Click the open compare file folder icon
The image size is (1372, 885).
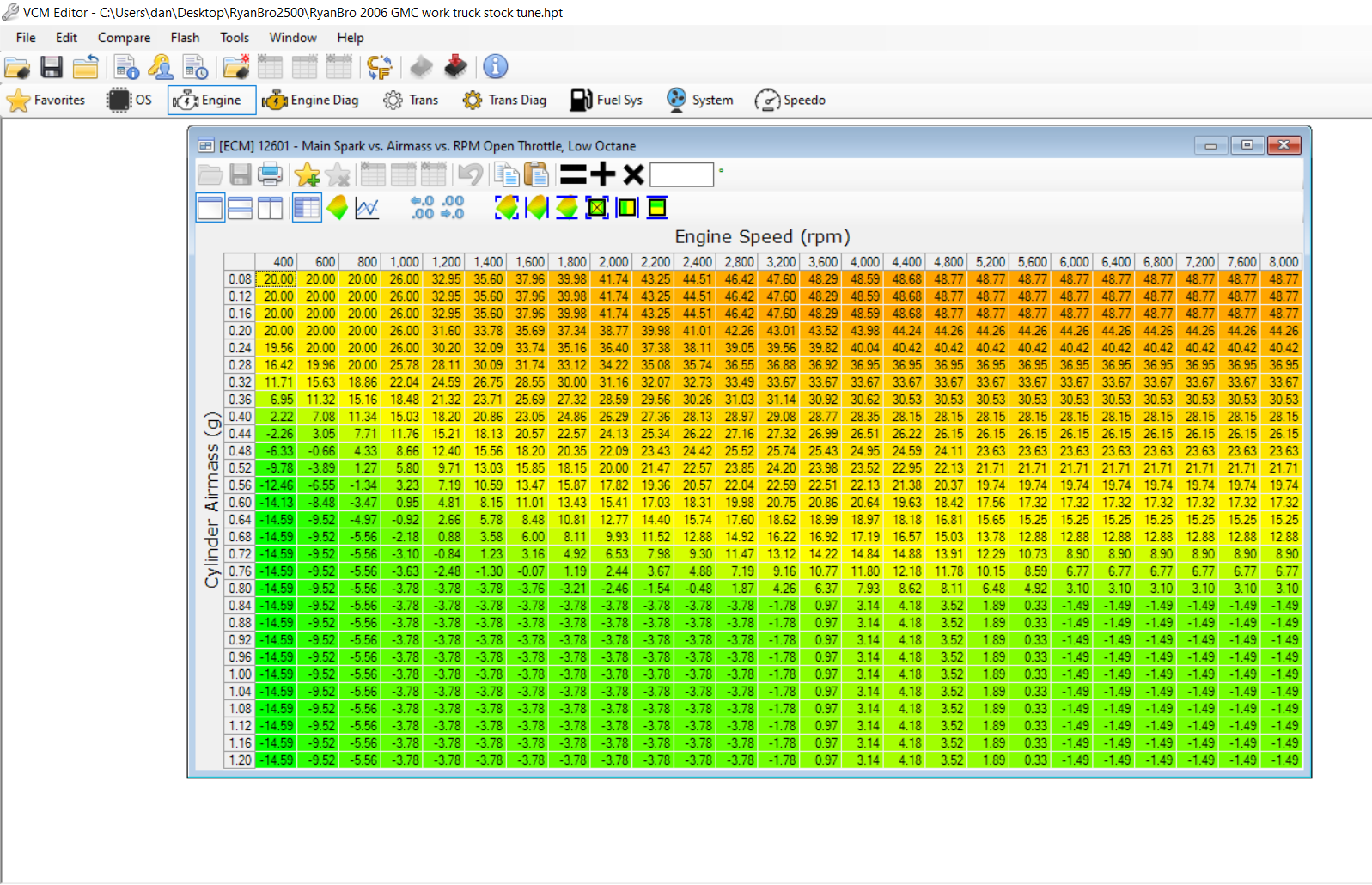pyautogui.click(x=235, y=67)
